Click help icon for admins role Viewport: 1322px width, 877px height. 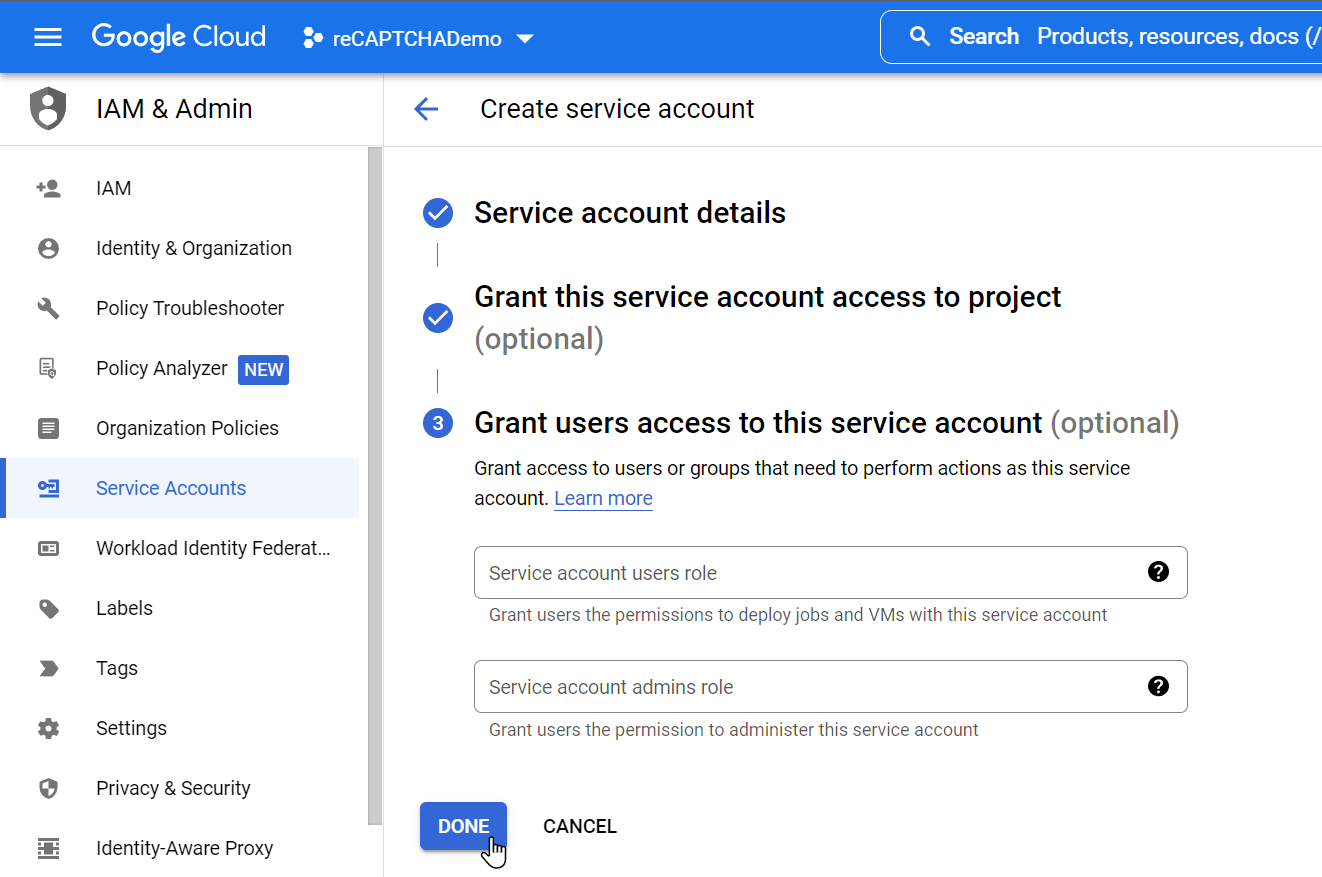[1159, 686]
